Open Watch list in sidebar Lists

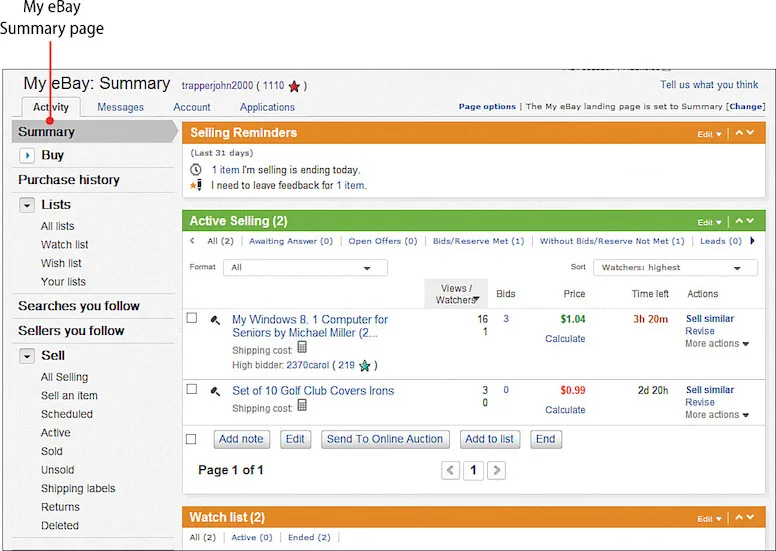(64, 245)
